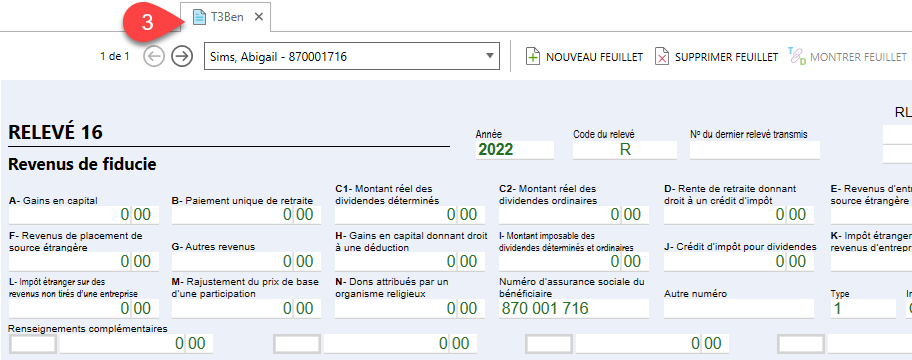Click the T3Ben tab document icon
Viewport: 912px width, 360px height.
[x=200, y=17]
